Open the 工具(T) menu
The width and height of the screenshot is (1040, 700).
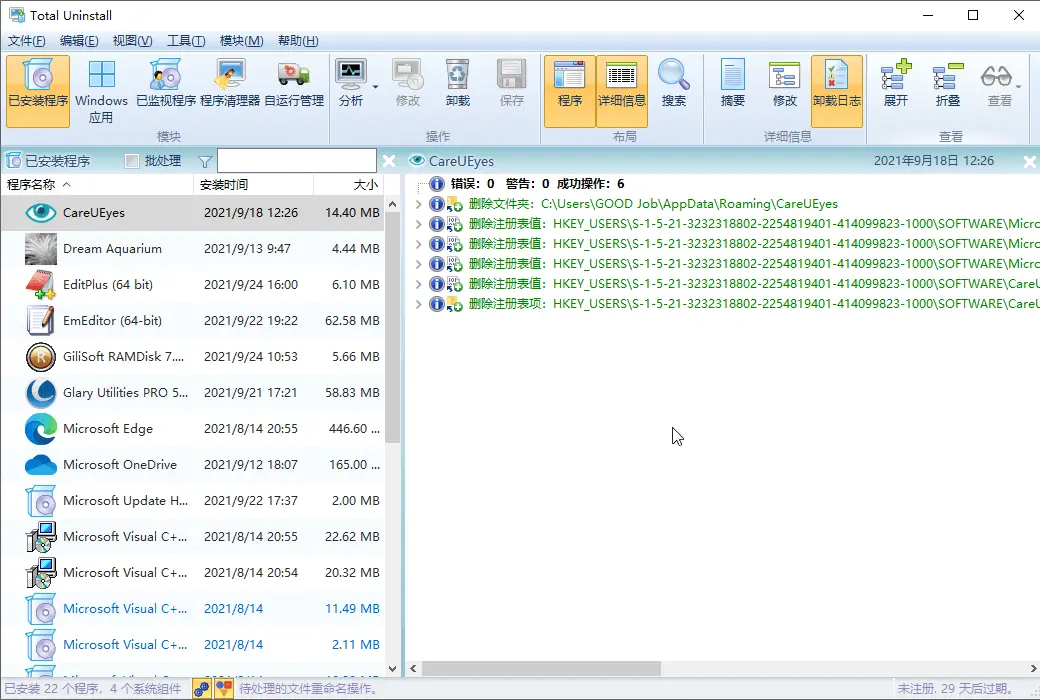pyautogui.click(x=186, y=40)
